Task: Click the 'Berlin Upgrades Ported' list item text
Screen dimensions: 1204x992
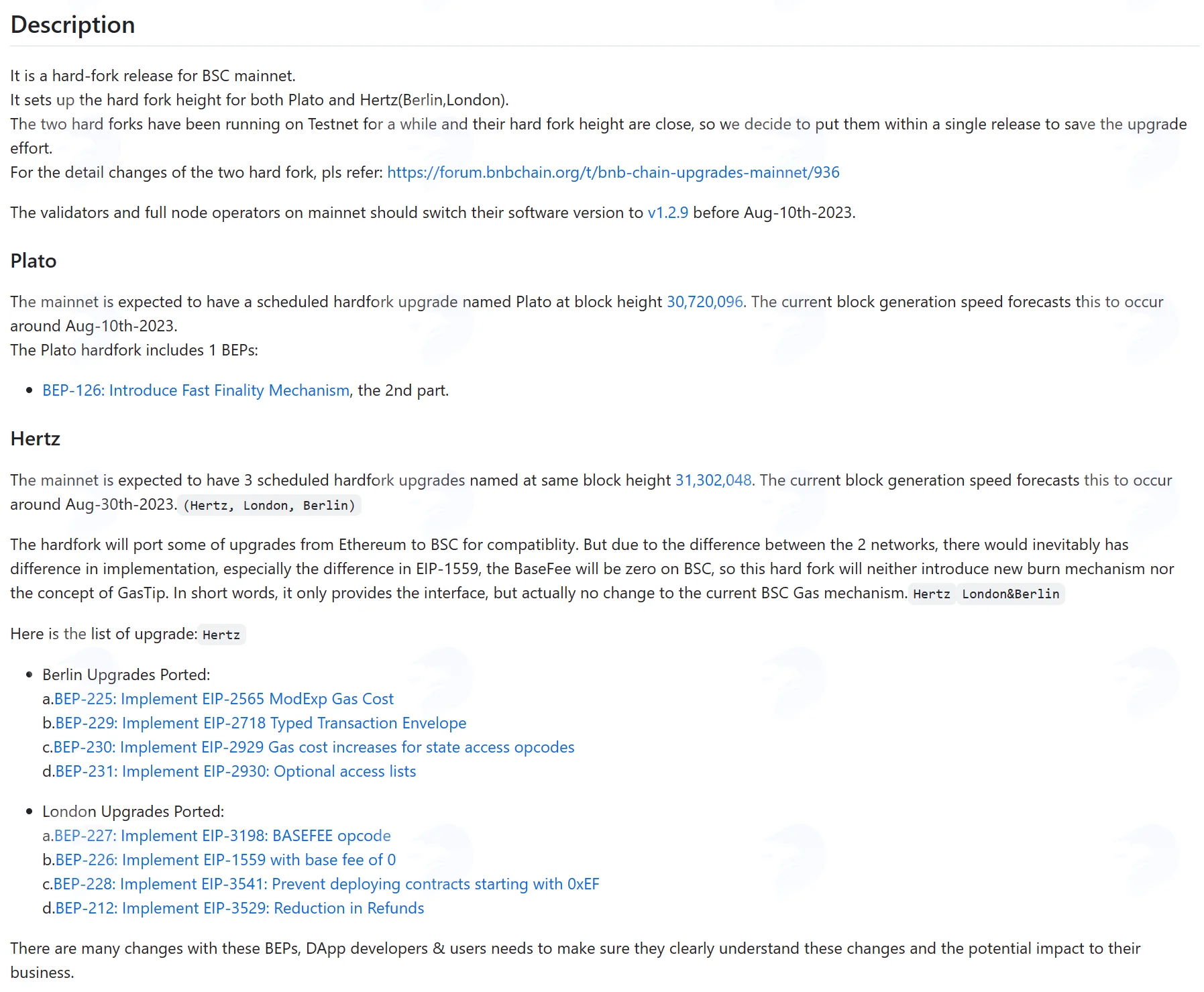Action: click(x=126, y=675)
